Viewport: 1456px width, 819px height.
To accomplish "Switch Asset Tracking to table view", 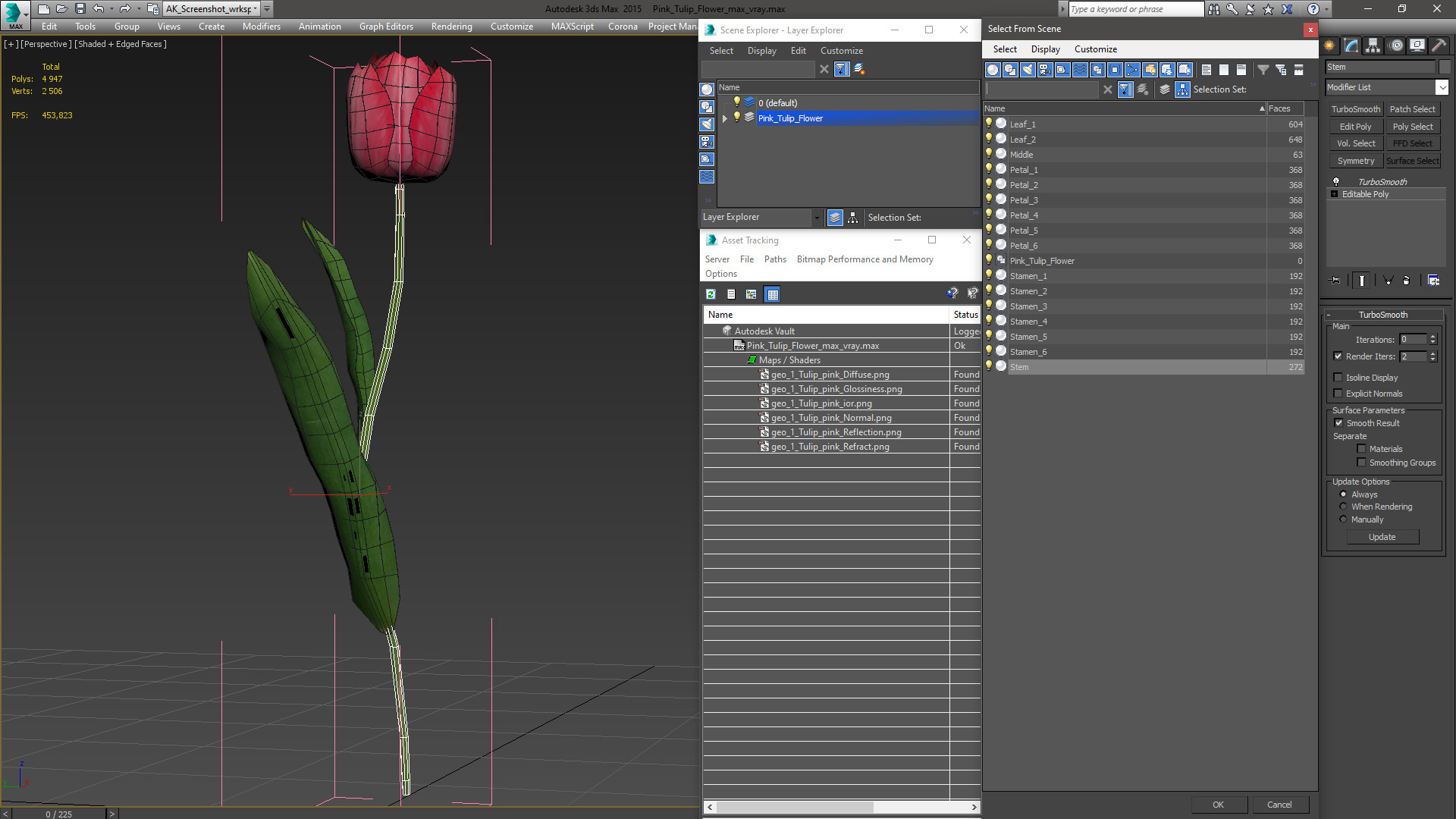I will tap(772, 294).
